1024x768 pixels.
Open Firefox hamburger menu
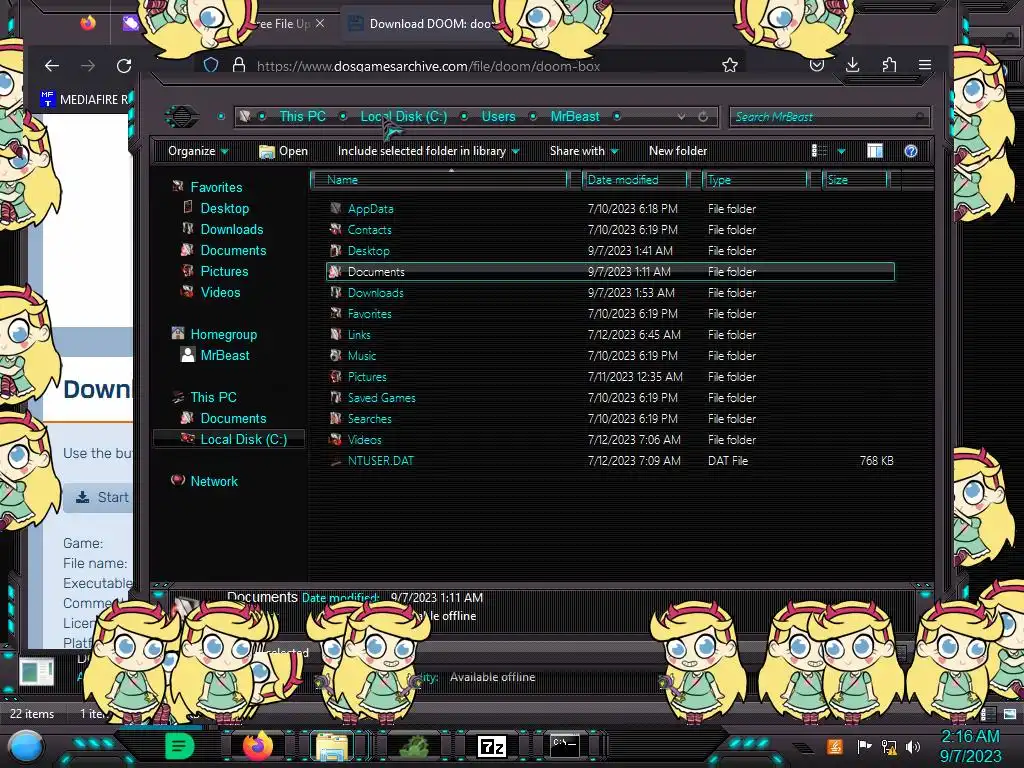(x=925, y=65)
